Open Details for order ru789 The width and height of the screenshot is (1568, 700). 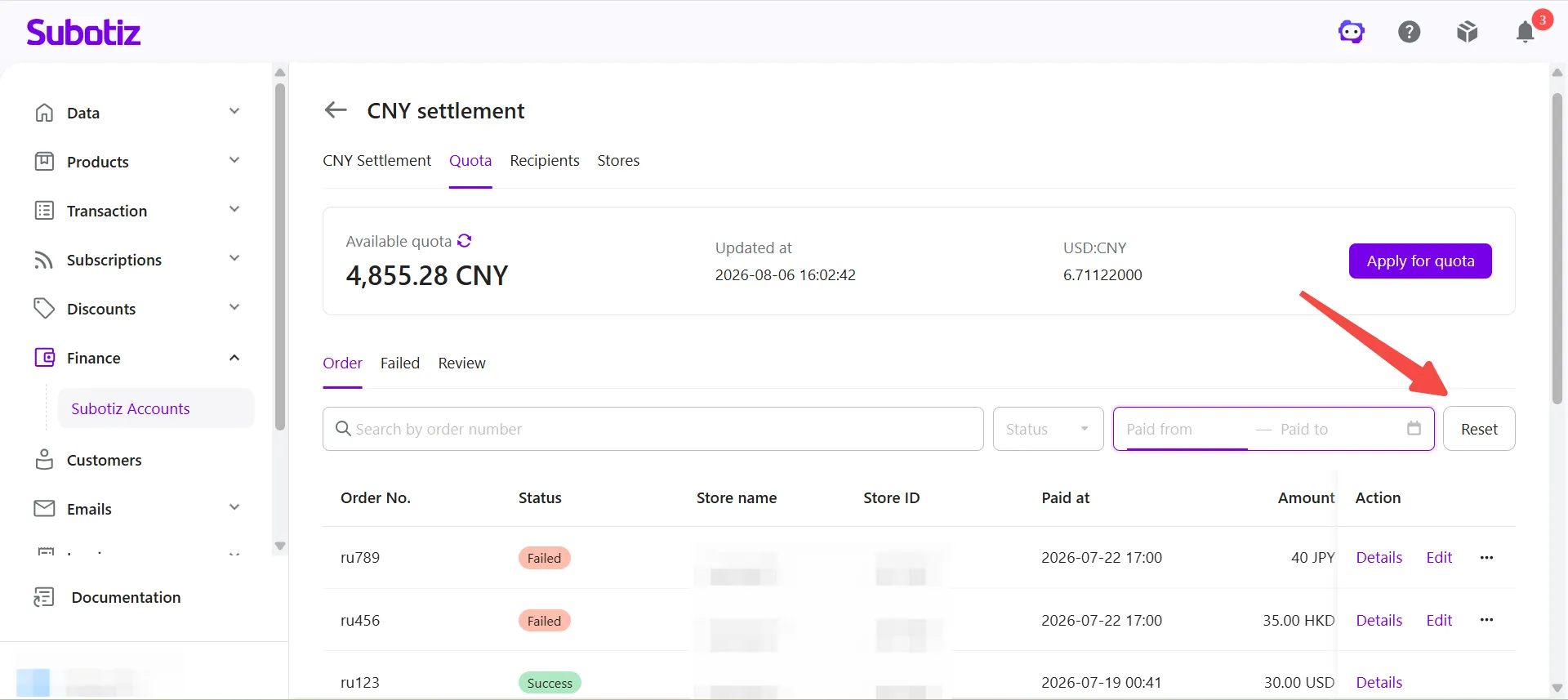point(1379,557)
